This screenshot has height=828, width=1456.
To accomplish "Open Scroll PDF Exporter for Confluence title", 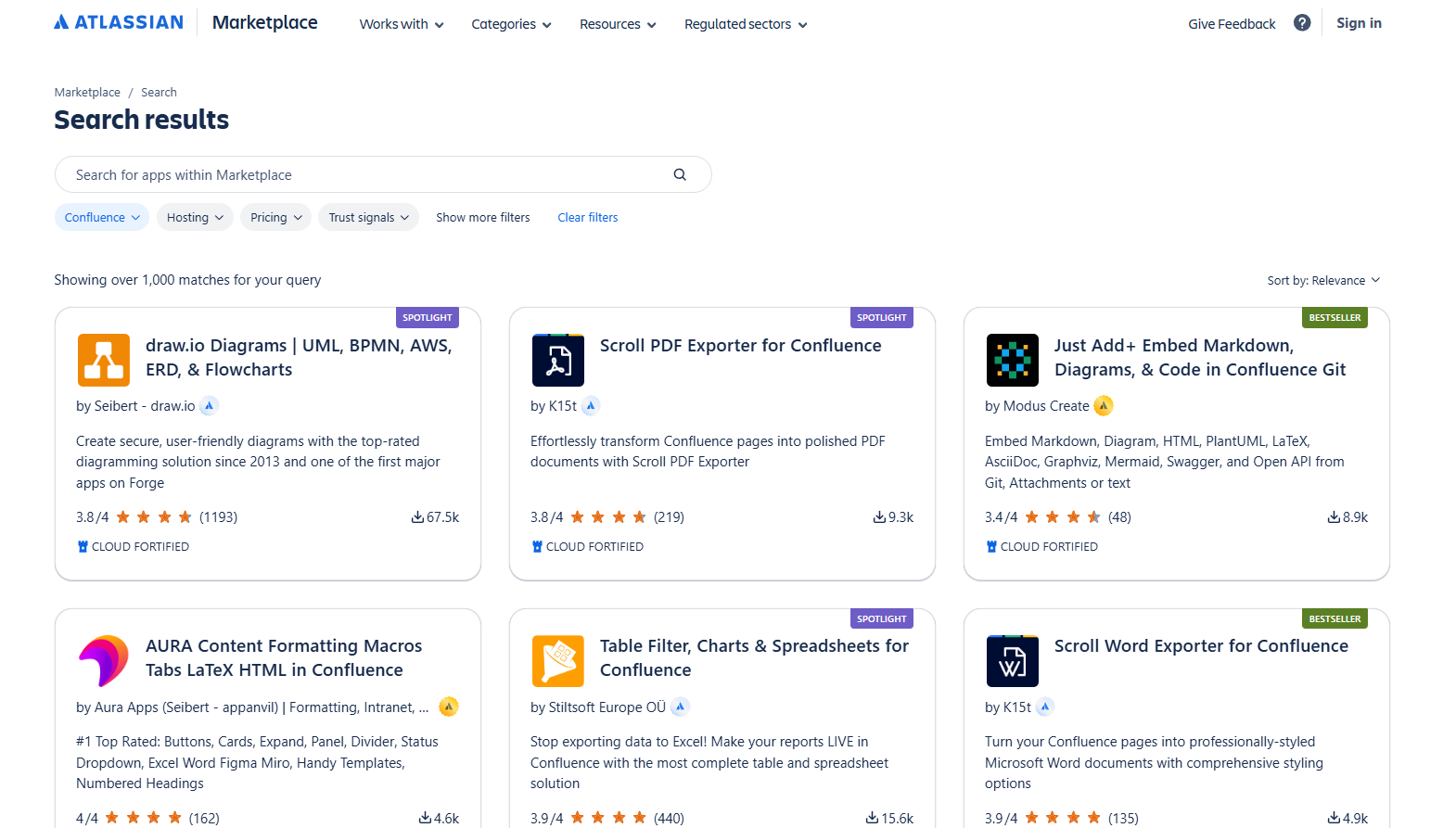I will [x=741, y=345].
